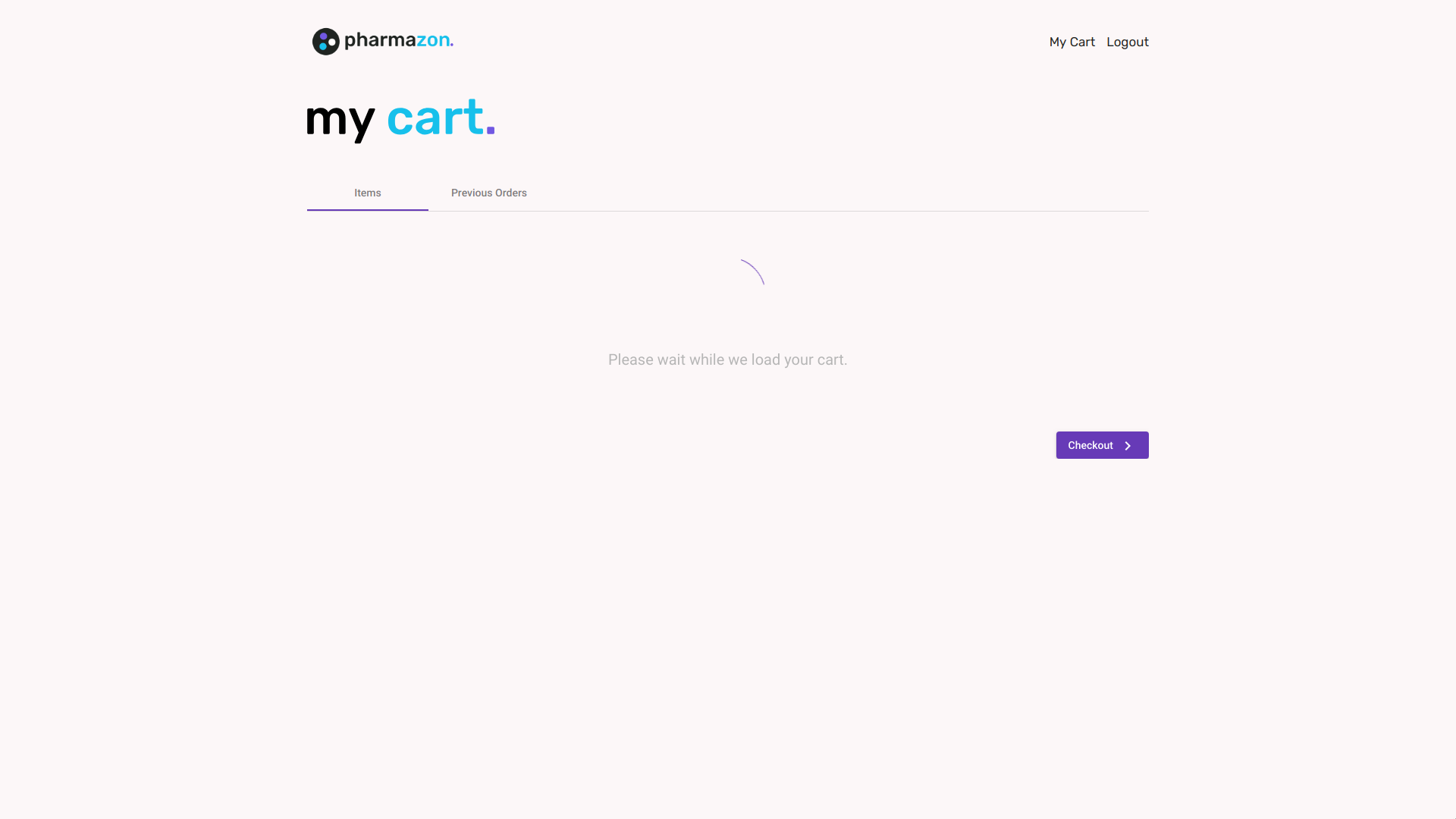Click the purple underline beneath Items tab
The height and width of the screenshot is (819, 1456).
[x=368, y=209]
